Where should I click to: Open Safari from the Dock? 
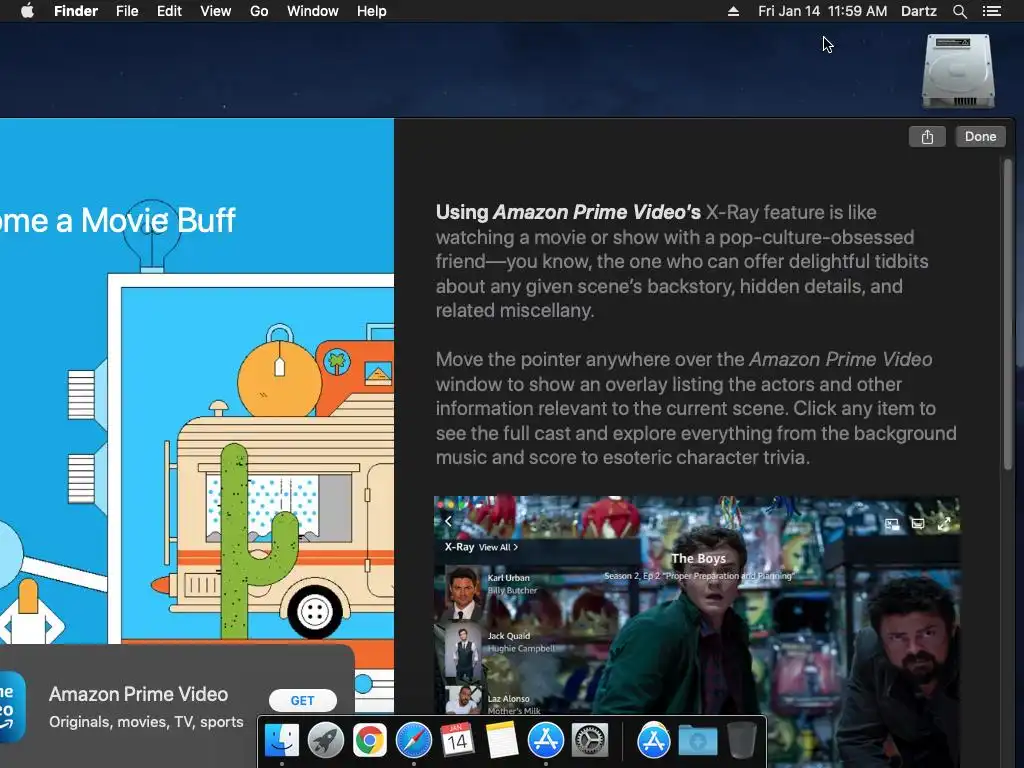click(x=413, y=740)
